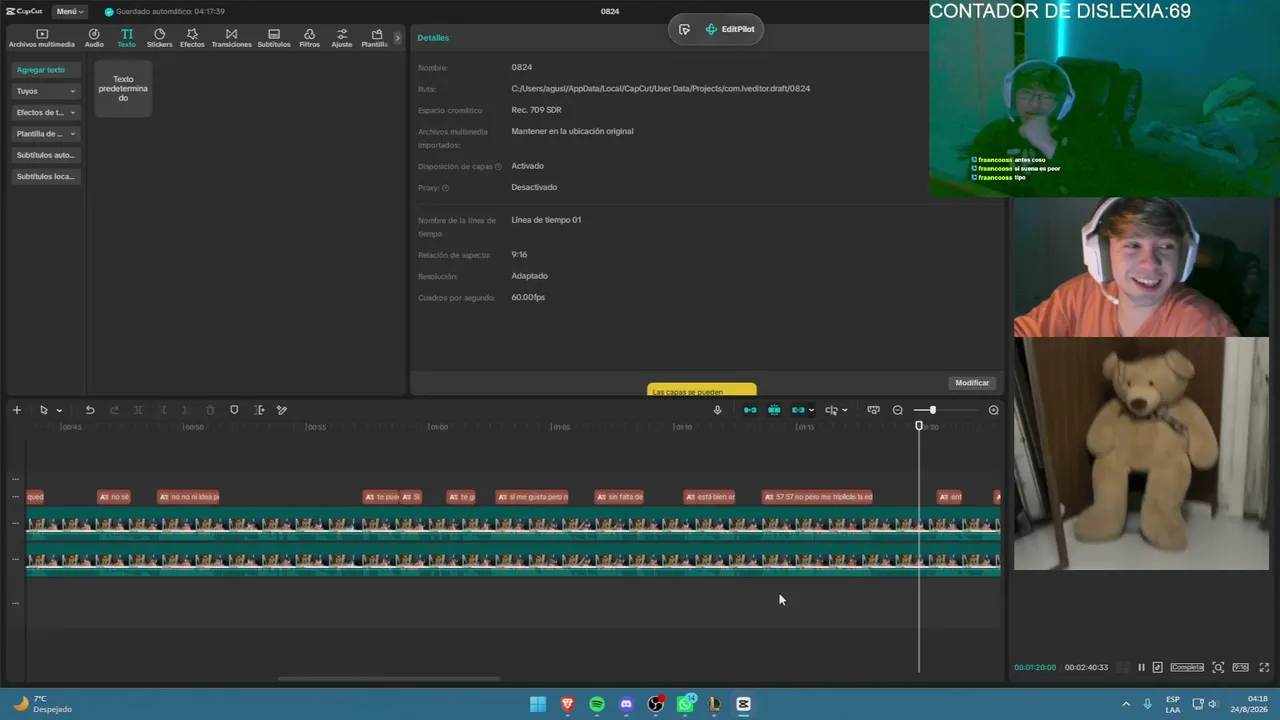1280x720 pixels.
Task: Toggle the main track magnet
Action: (x=750, y=410)
